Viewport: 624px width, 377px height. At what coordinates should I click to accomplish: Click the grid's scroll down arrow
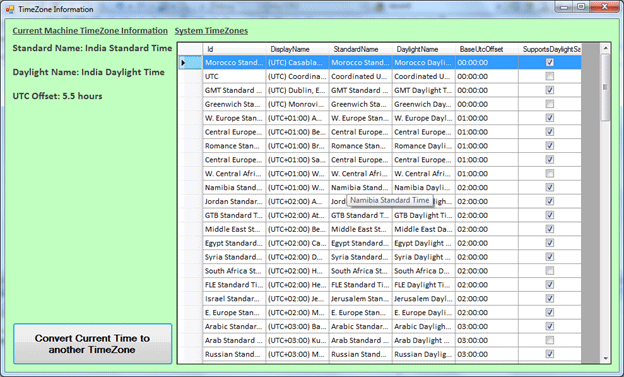click(605, 358)
